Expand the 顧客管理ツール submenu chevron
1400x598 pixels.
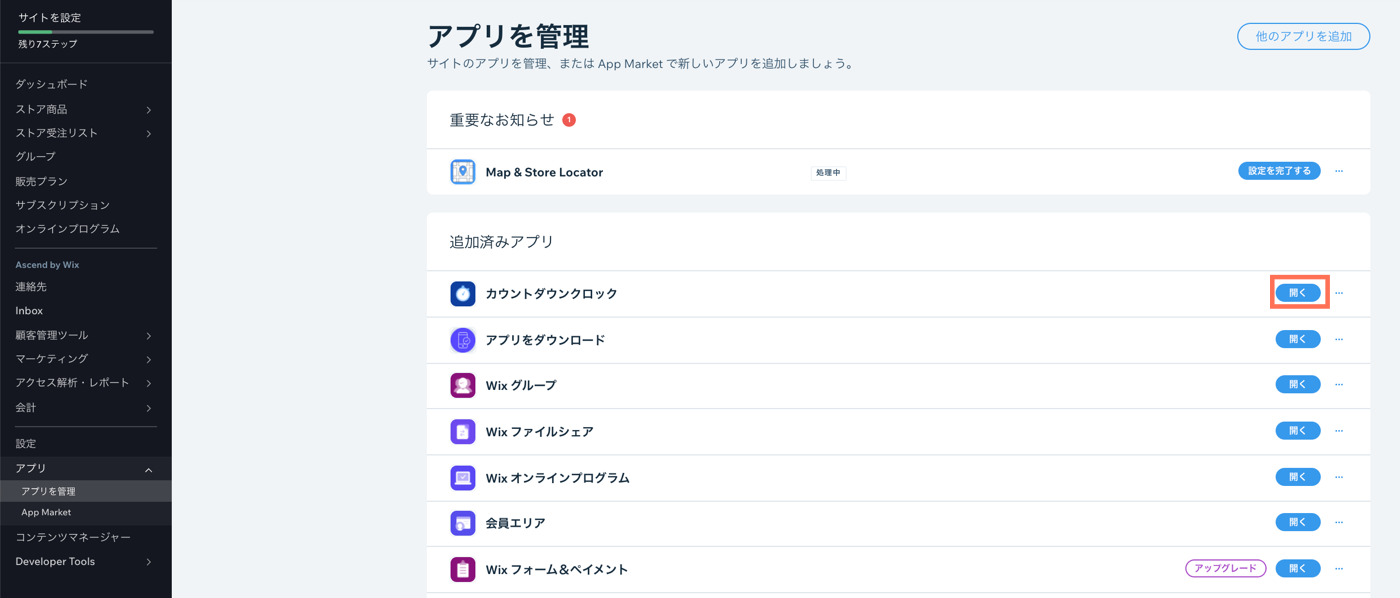[x=149, y=336]
